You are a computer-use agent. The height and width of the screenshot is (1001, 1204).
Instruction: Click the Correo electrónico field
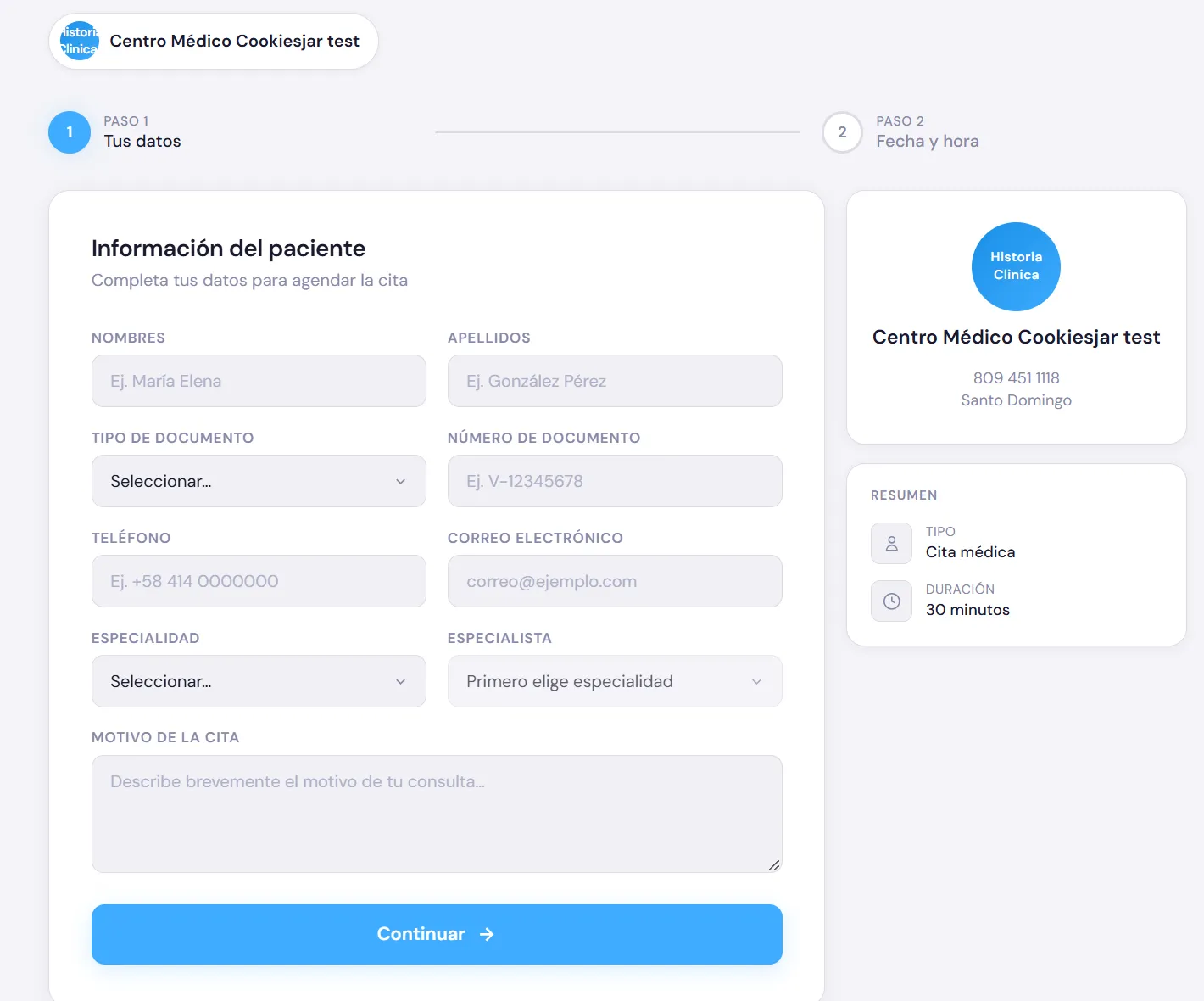click(615, 581)
